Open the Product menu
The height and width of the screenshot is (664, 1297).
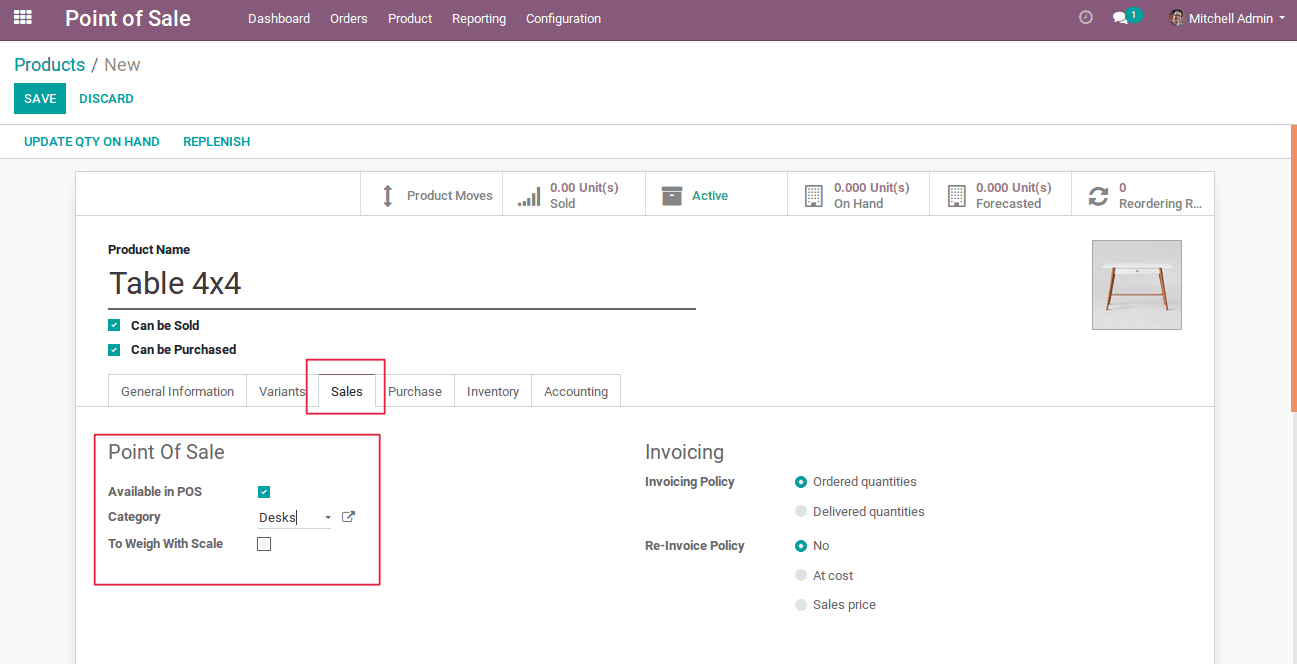click(410, 18)
